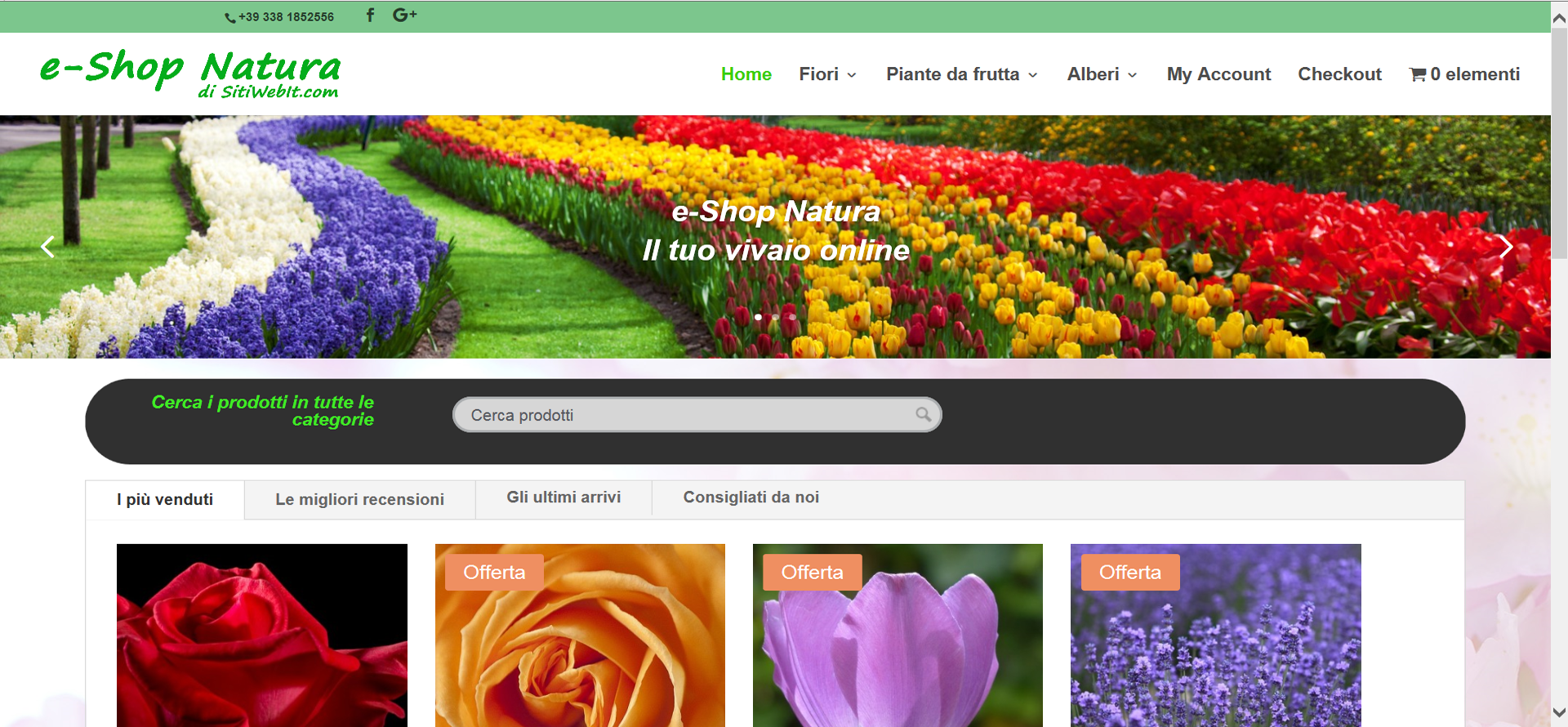
Task: Expand the Piante da frutta menu
Action: point(961,74)
